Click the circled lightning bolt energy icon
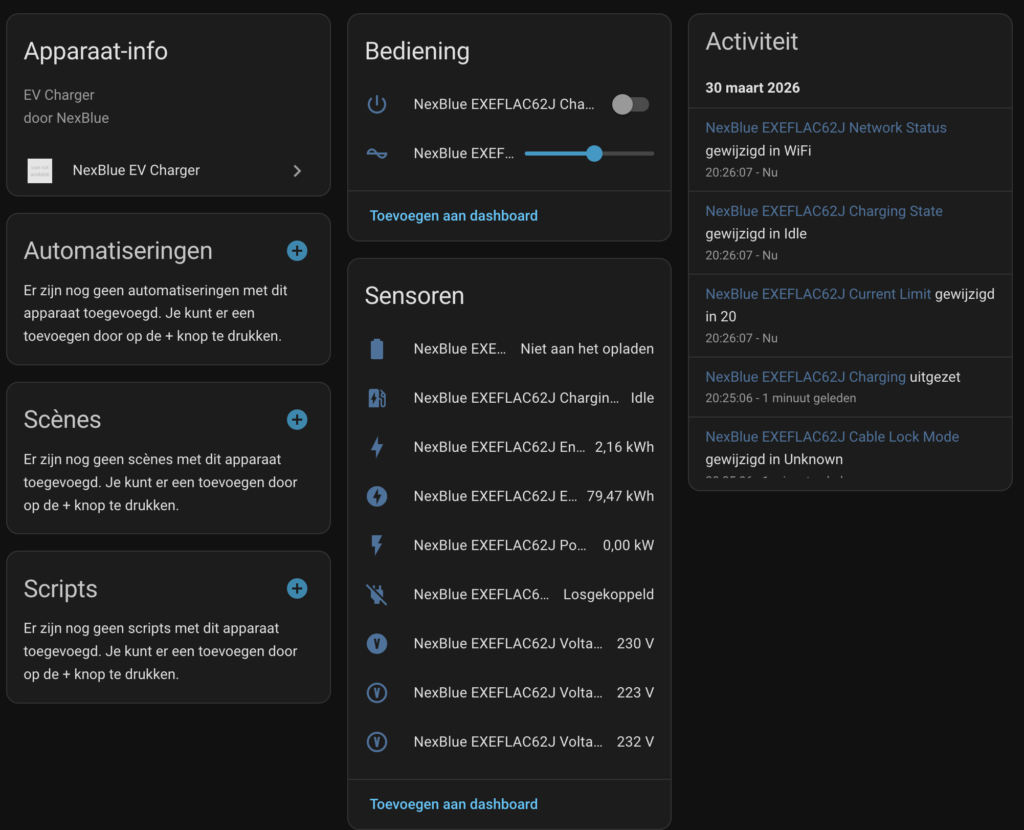 (x=376, y=496)
